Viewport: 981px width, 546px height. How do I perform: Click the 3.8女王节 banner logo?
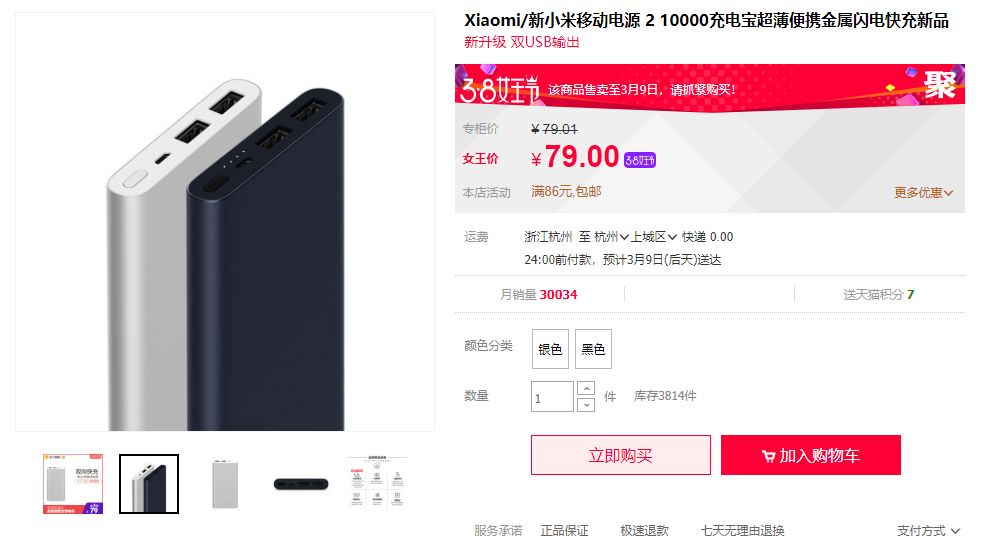(499, 89)
